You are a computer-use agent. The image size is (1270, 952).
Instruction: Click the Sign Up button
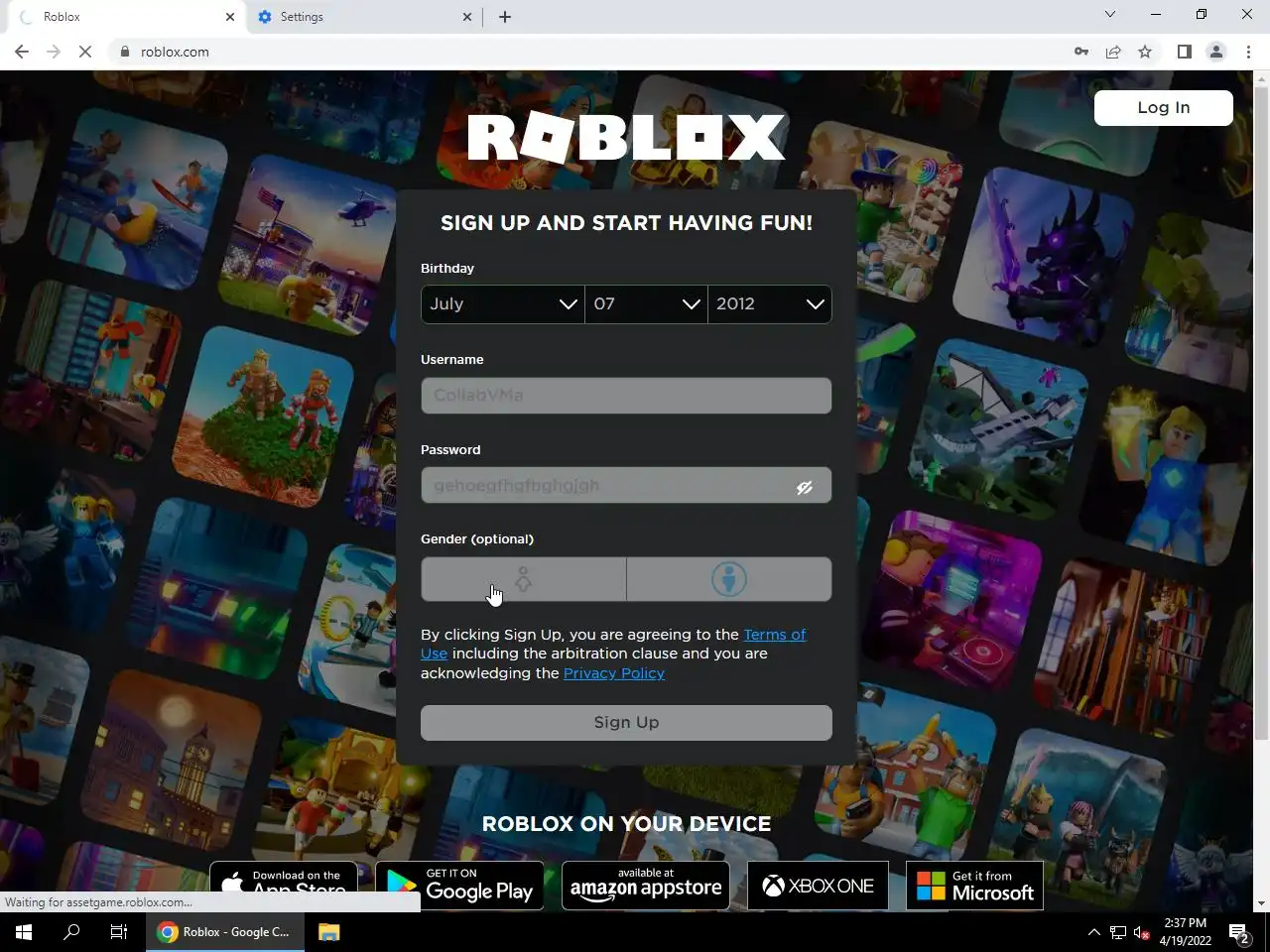(626, 723)
